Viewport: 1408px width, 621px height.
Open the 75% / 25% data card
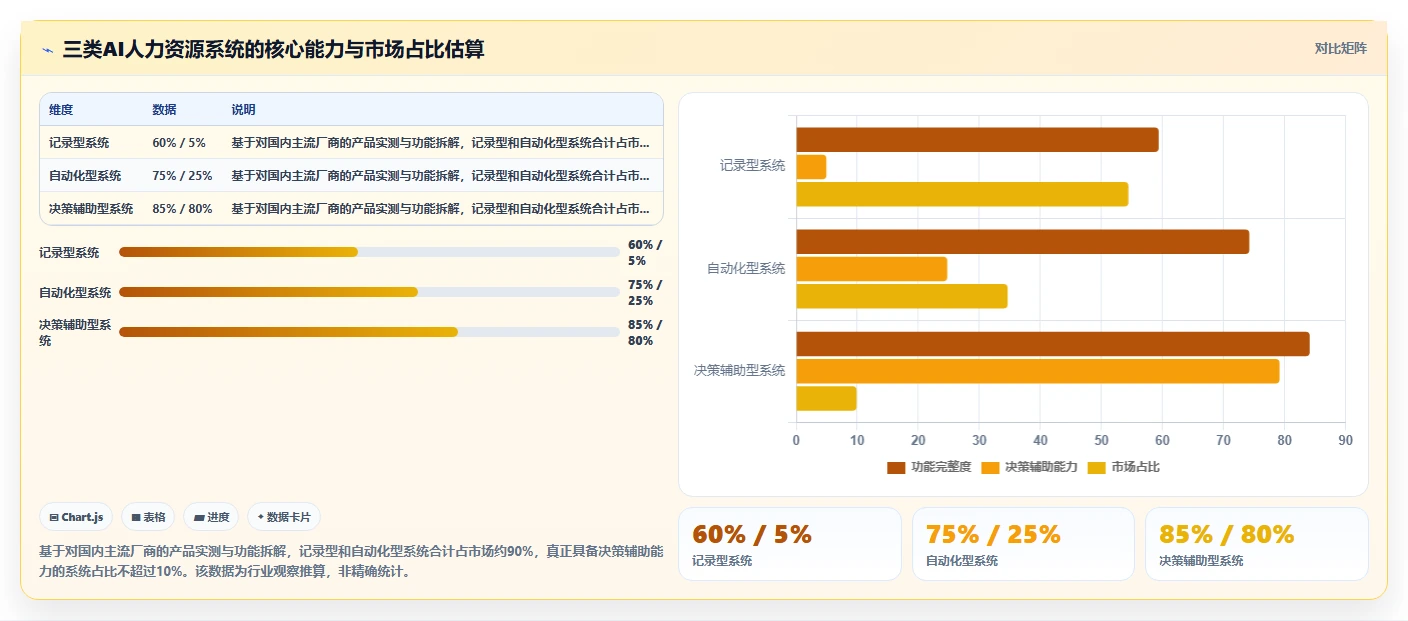pos(1023,544)
